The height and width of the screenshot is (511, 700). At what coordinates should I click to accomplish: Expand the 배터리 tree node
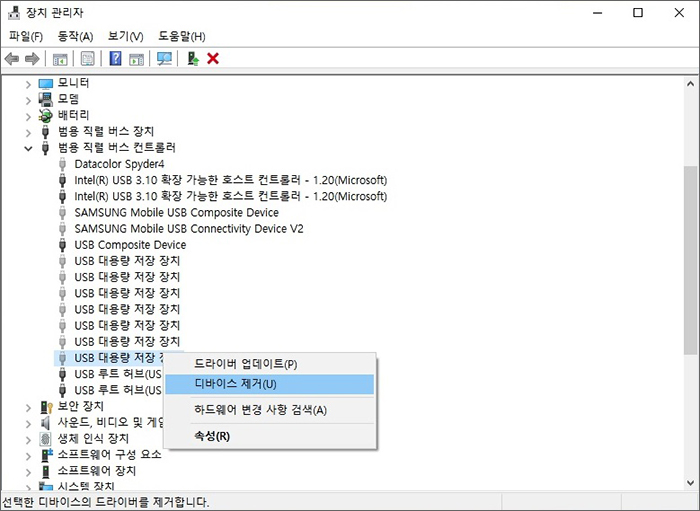tap(28, 116)
